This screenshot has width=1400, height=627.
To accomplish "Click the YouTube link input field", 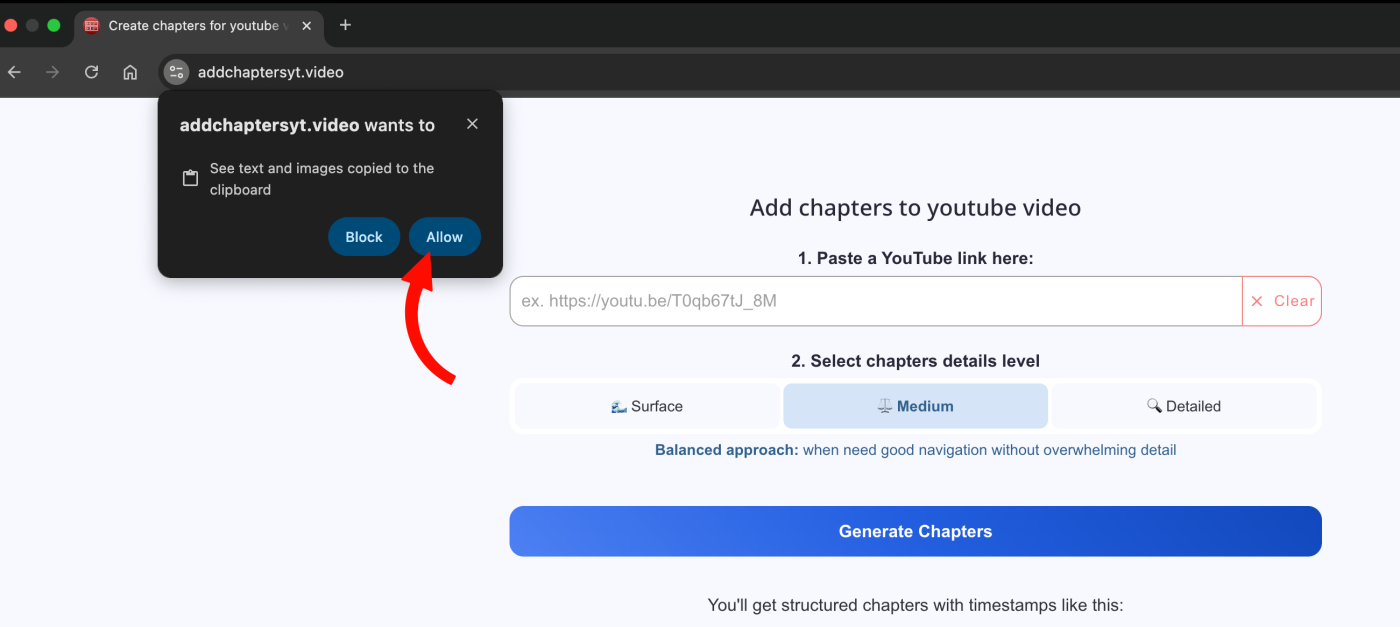I will [x=875, y=301].
